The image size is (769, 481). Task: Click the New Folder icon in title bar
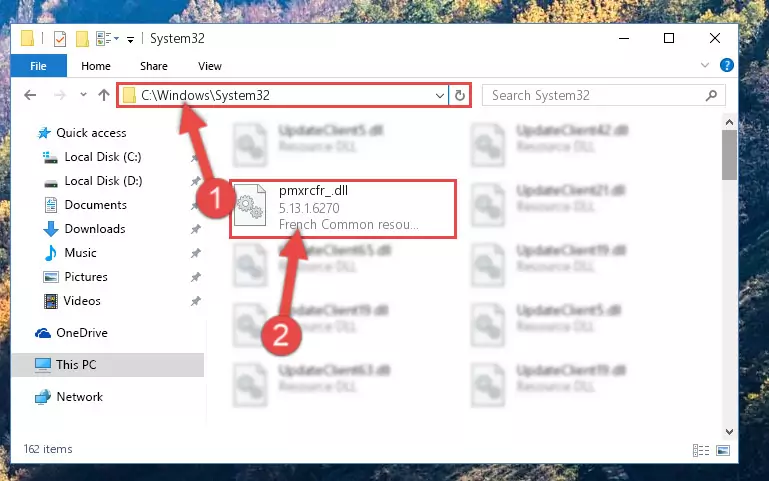tap(82, 38)
